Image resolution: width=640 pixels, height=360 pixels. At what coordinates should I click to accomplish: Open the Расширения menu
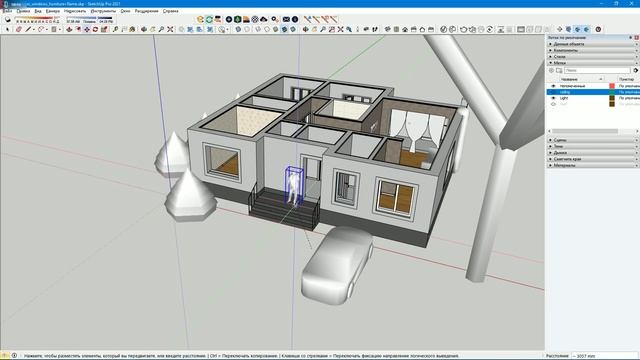coord(146,11)
